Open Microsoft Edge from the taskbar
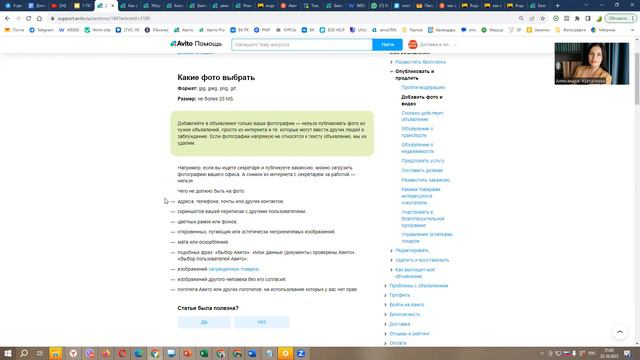 [x=138, y=353]
